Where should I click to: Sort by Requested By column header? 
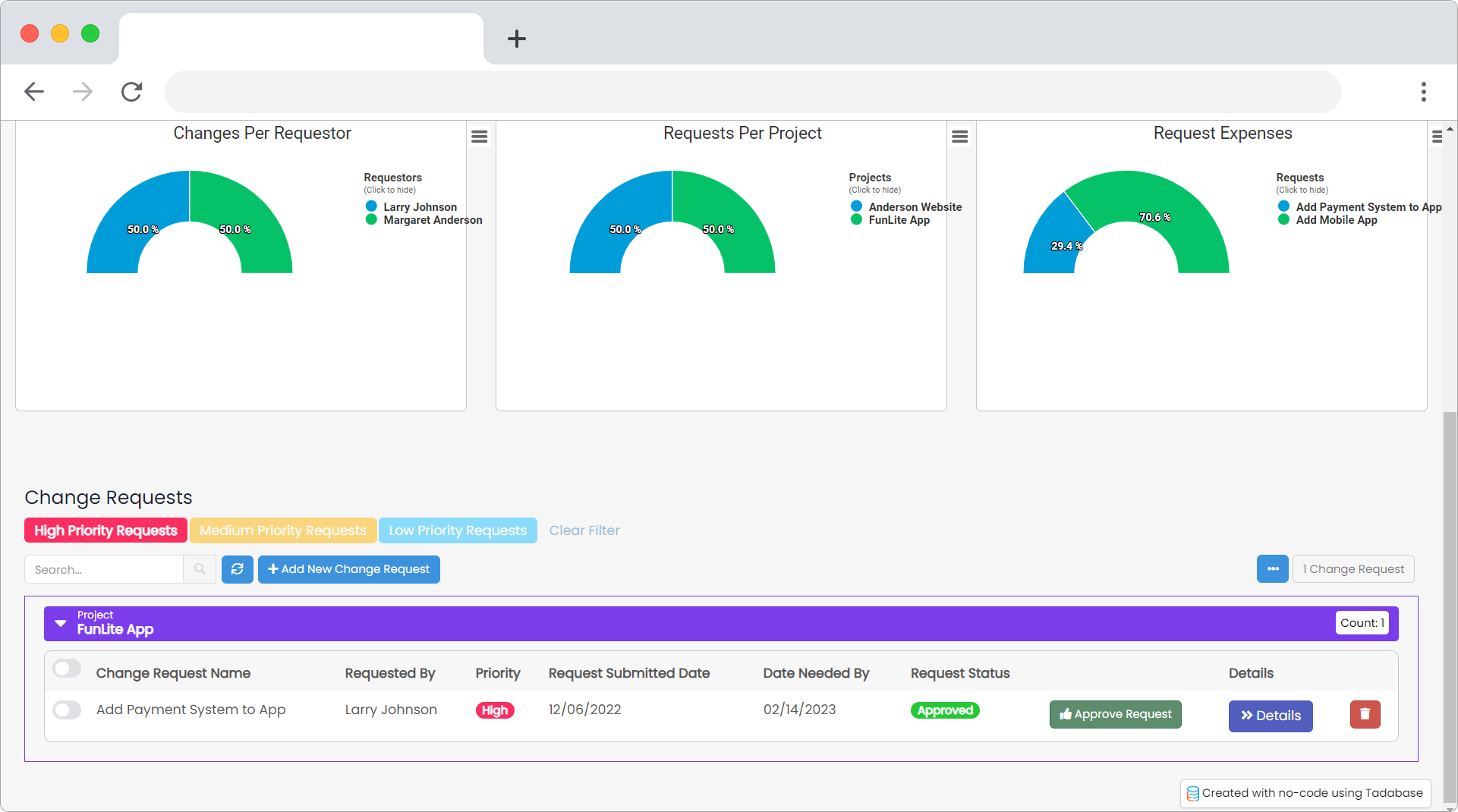390,673
